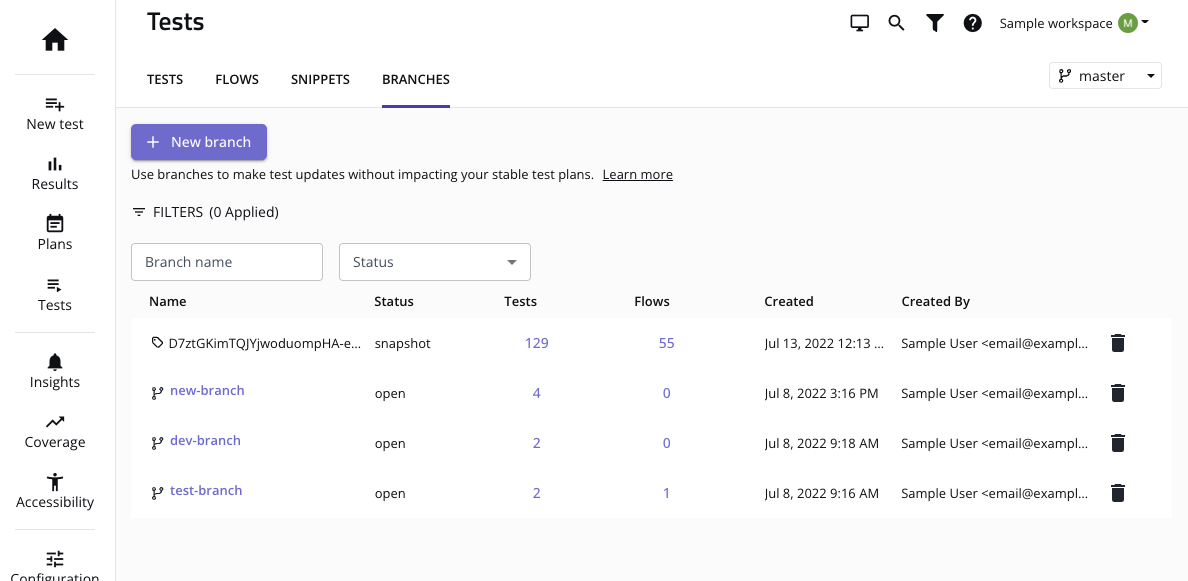Open Coverage trend icon
Screen dimensions: 1188x581
pos(55,422)
